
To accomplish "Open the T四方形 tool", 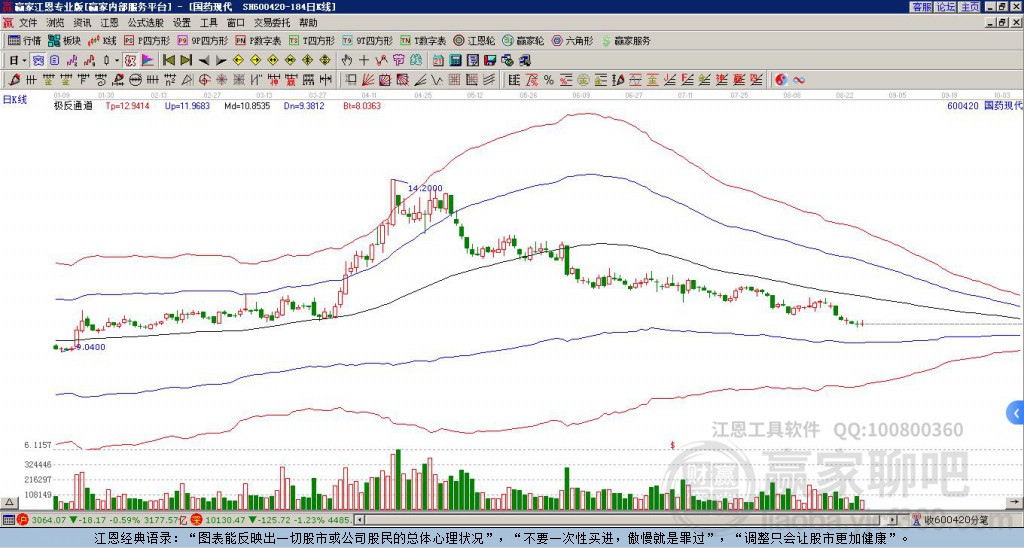I will point(311,40).
